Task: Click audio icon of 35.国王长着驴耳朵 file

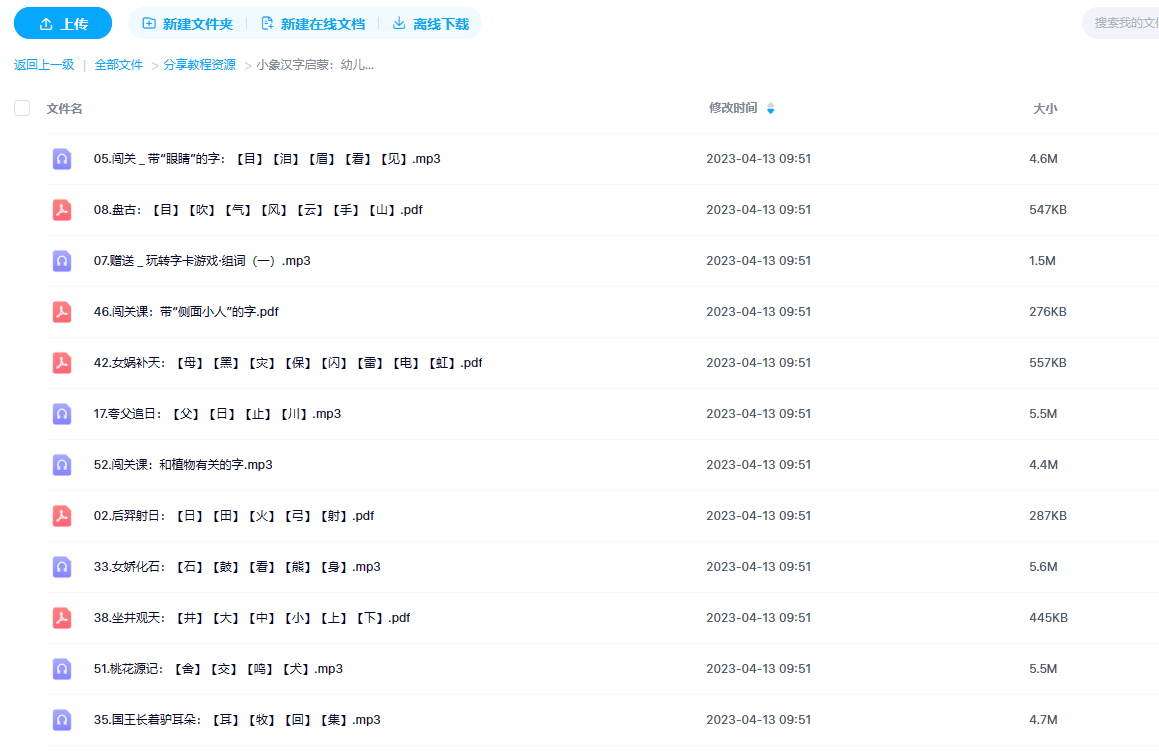Action: click(x=62, y=720)
